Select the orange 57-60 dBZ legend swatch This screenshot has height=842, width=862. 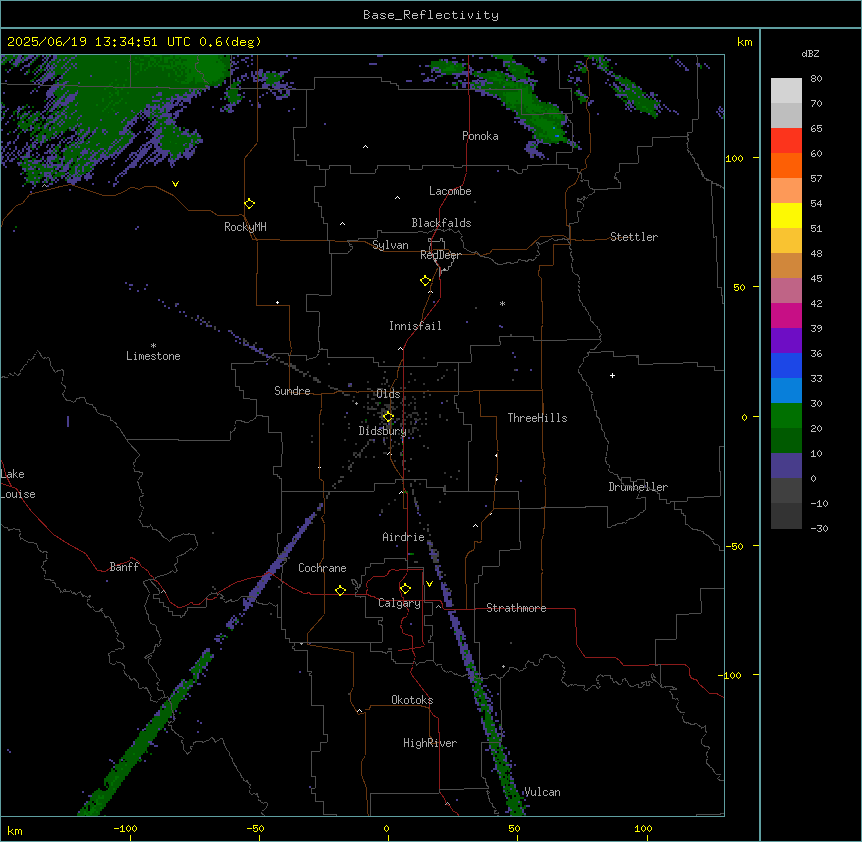[786, 165]
